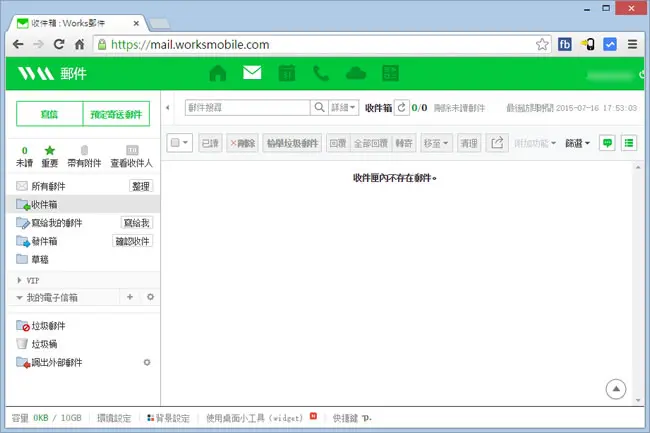The image size is (650, 433).
Task: Refresh the inbox with the reload icon
Action: pos(401,108)
